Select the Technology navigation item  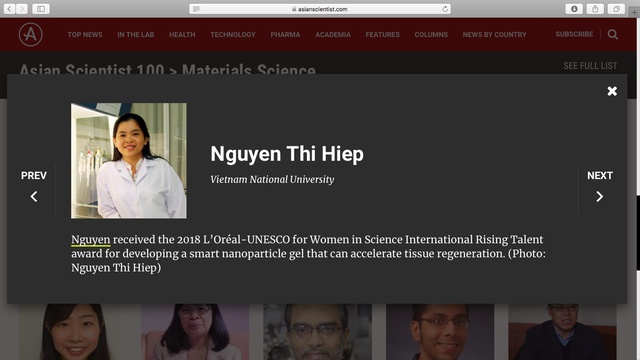[233, 35]
